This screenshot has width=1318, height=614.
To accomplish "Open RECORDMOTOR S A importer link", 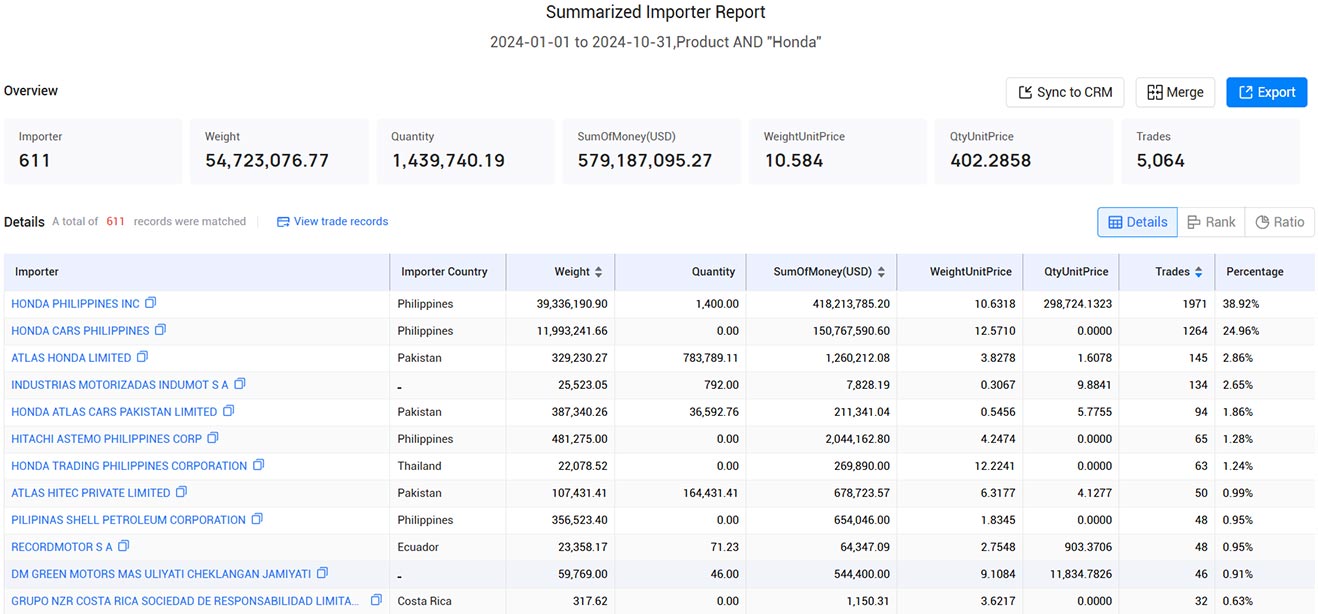I will tap(62, 547).
